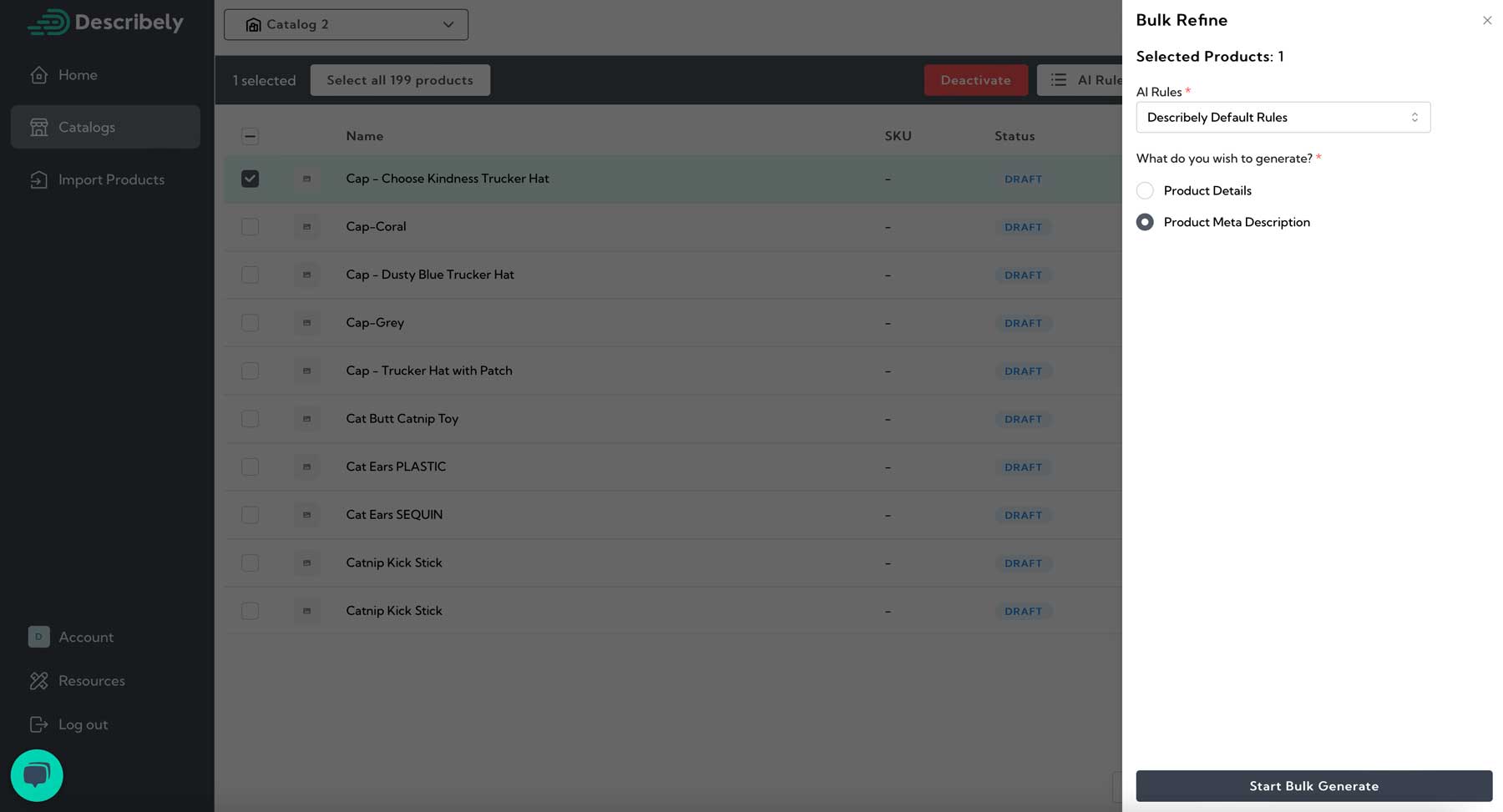Click Select all 199 products
Screen dimensions: 1503x812
click(x=400, y=80)
